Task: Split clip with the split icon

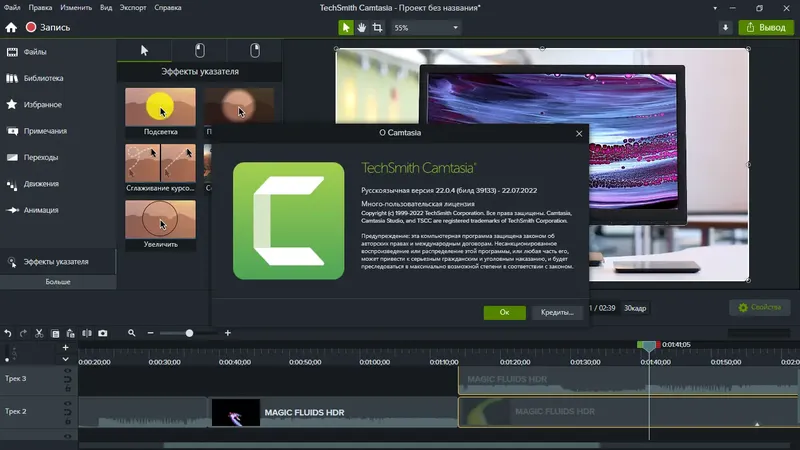Action: 87,333
